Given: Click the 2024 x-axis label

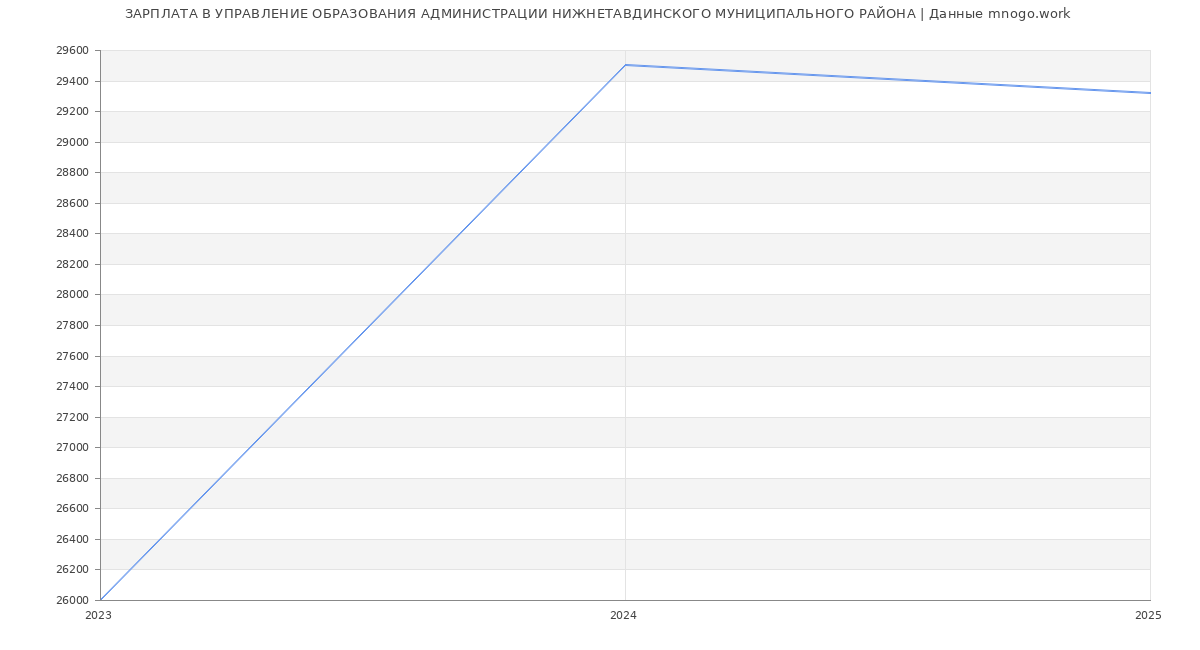Looking at the screenshot, I should pos(623,616).
